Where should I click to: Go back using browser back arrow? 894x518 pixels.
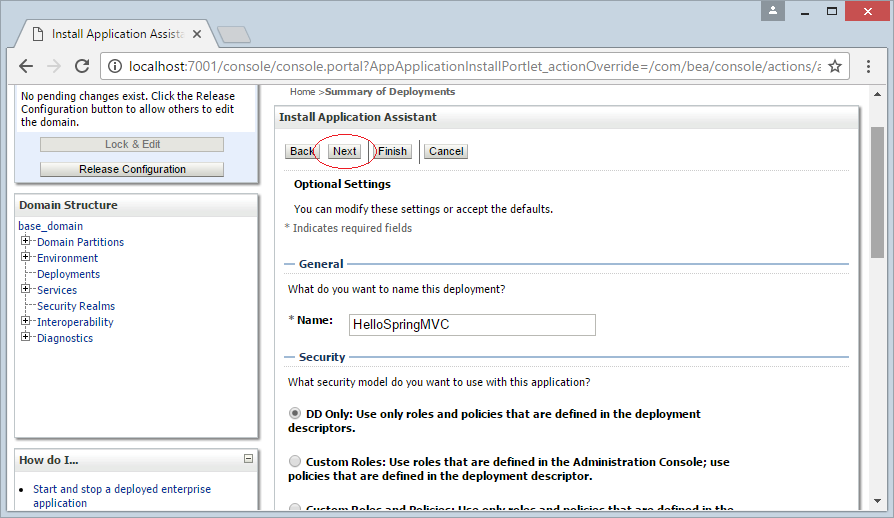(x=26, y=67)
